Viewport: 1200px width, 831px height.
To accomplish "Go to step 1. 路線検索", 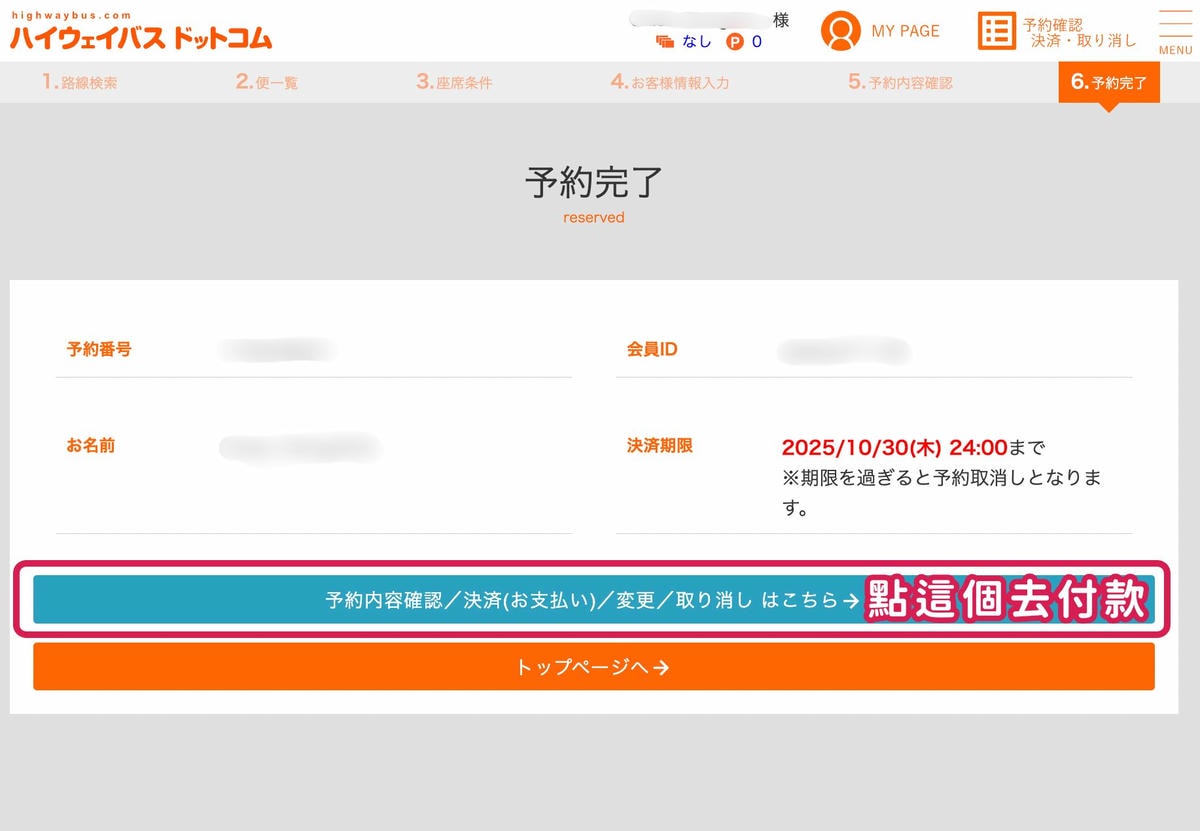I will click(x=79, y=82).
